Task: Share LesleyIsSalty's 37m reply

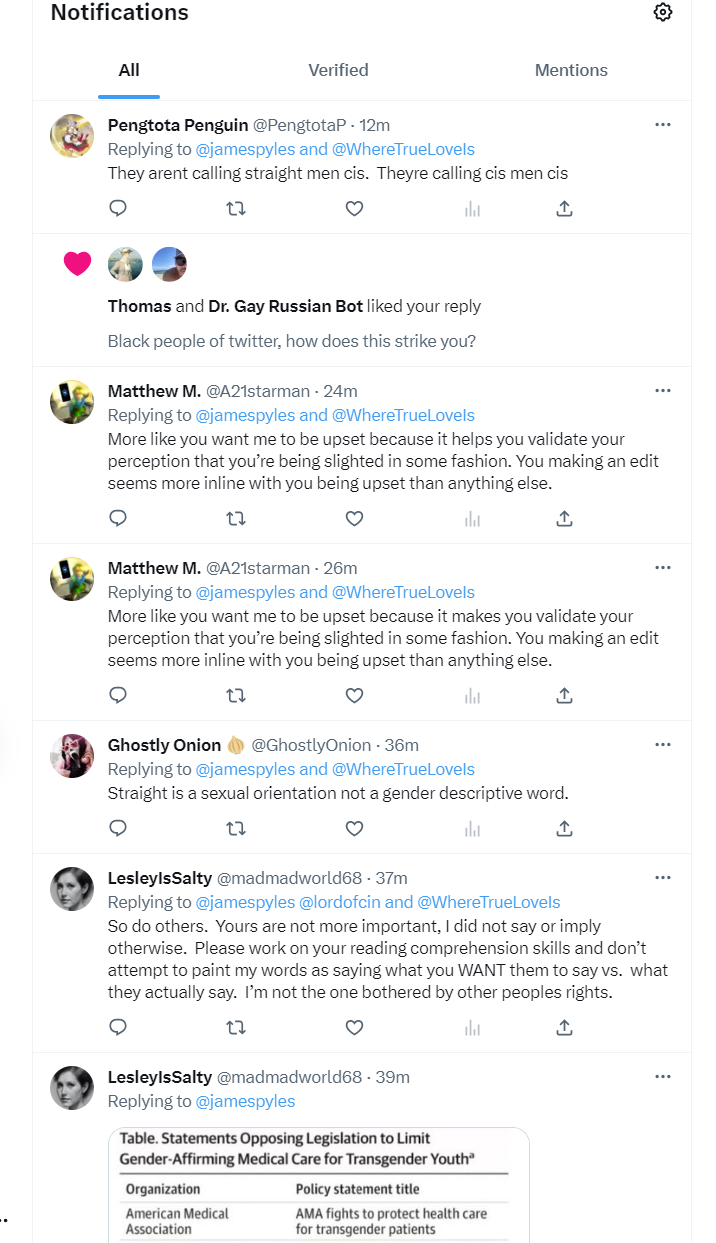Action: pyautogui.click(x=564, y=1027)
